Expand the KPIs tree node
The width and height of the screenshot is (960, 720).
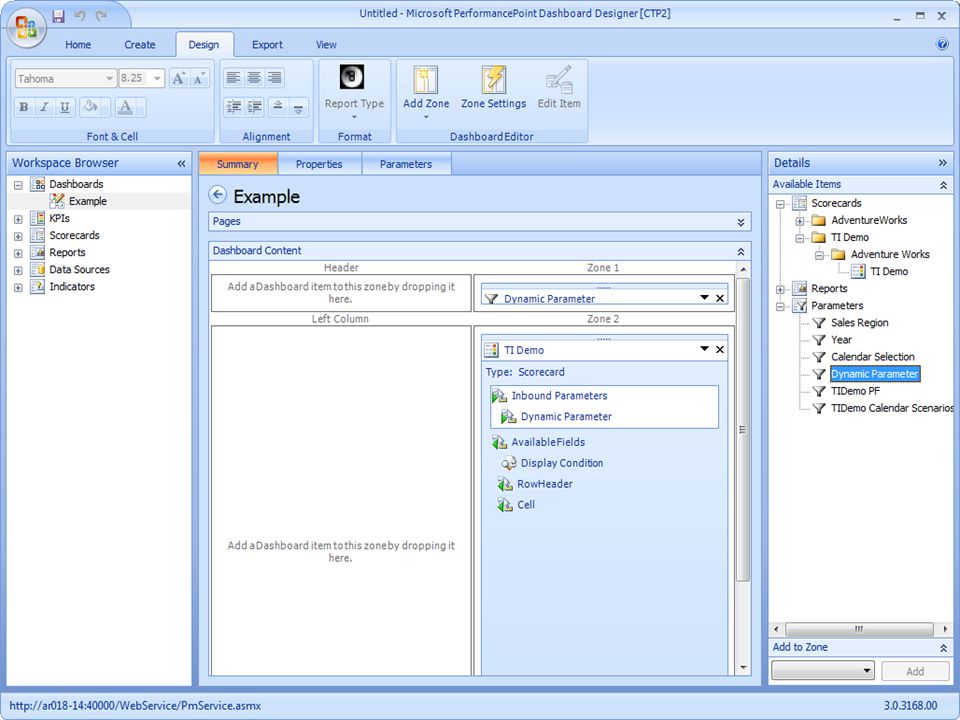tap(18, 219)
